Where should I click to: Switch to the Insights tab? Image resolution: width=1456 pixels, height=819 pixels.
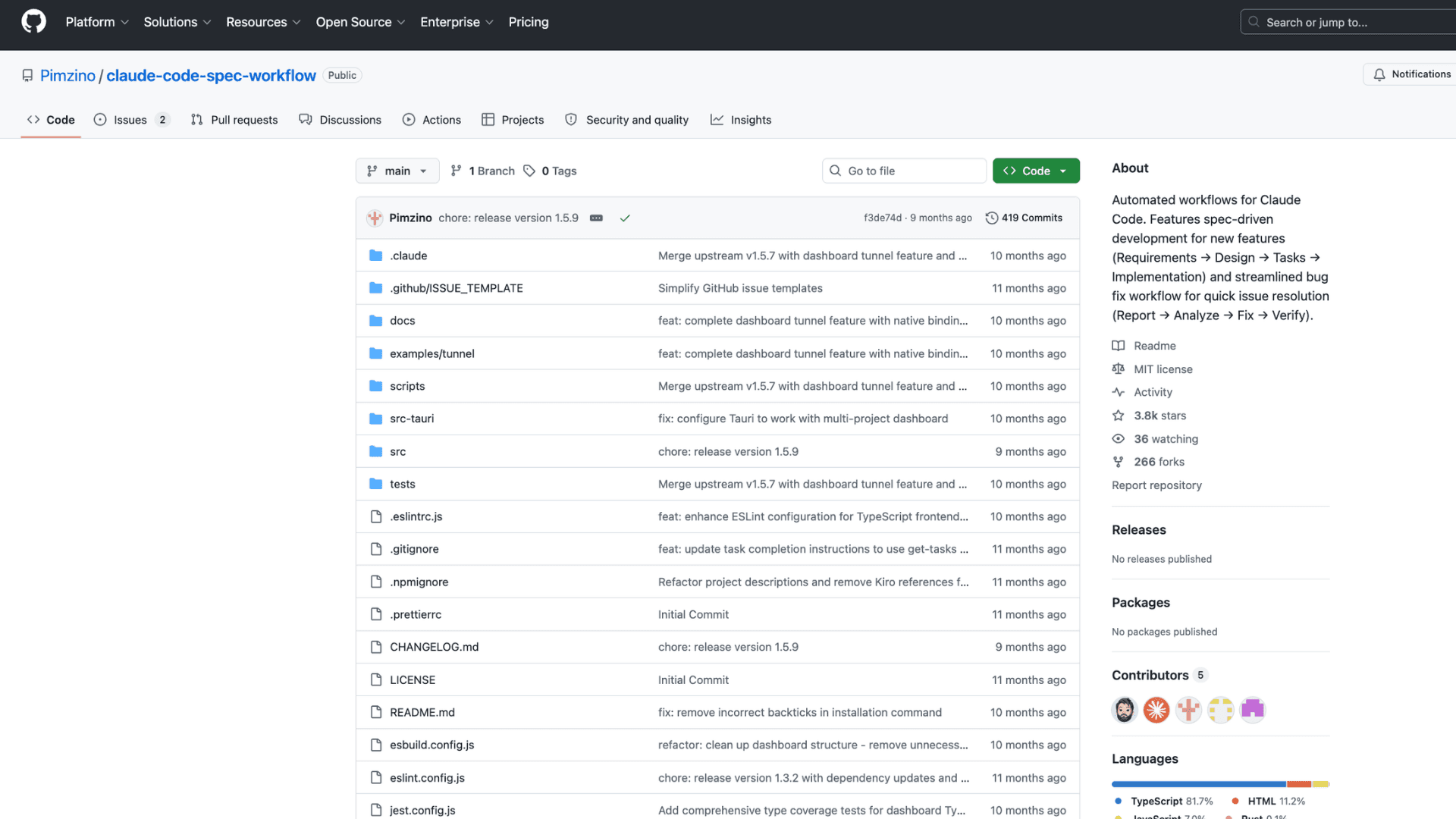tap(741, 120)
